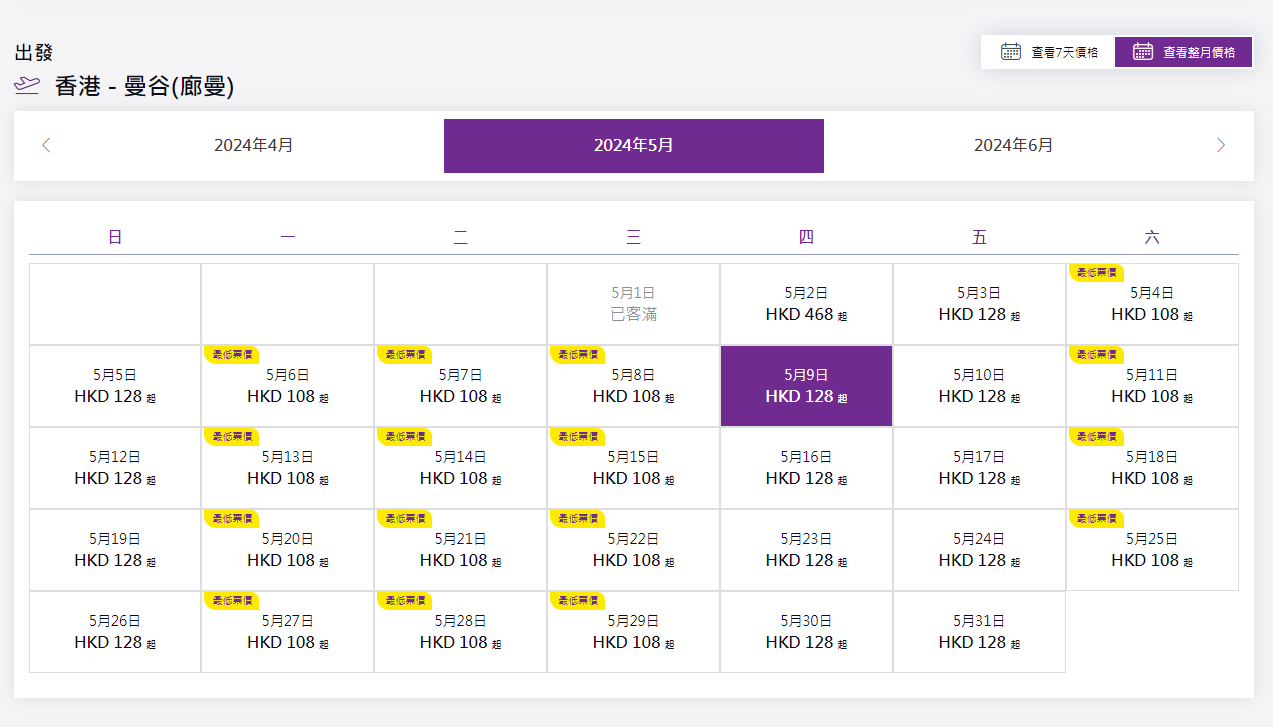Viewport: 1273px width, 727px height.
Task: Select 5月19日 at HKD 128
Action: [115, 550]
